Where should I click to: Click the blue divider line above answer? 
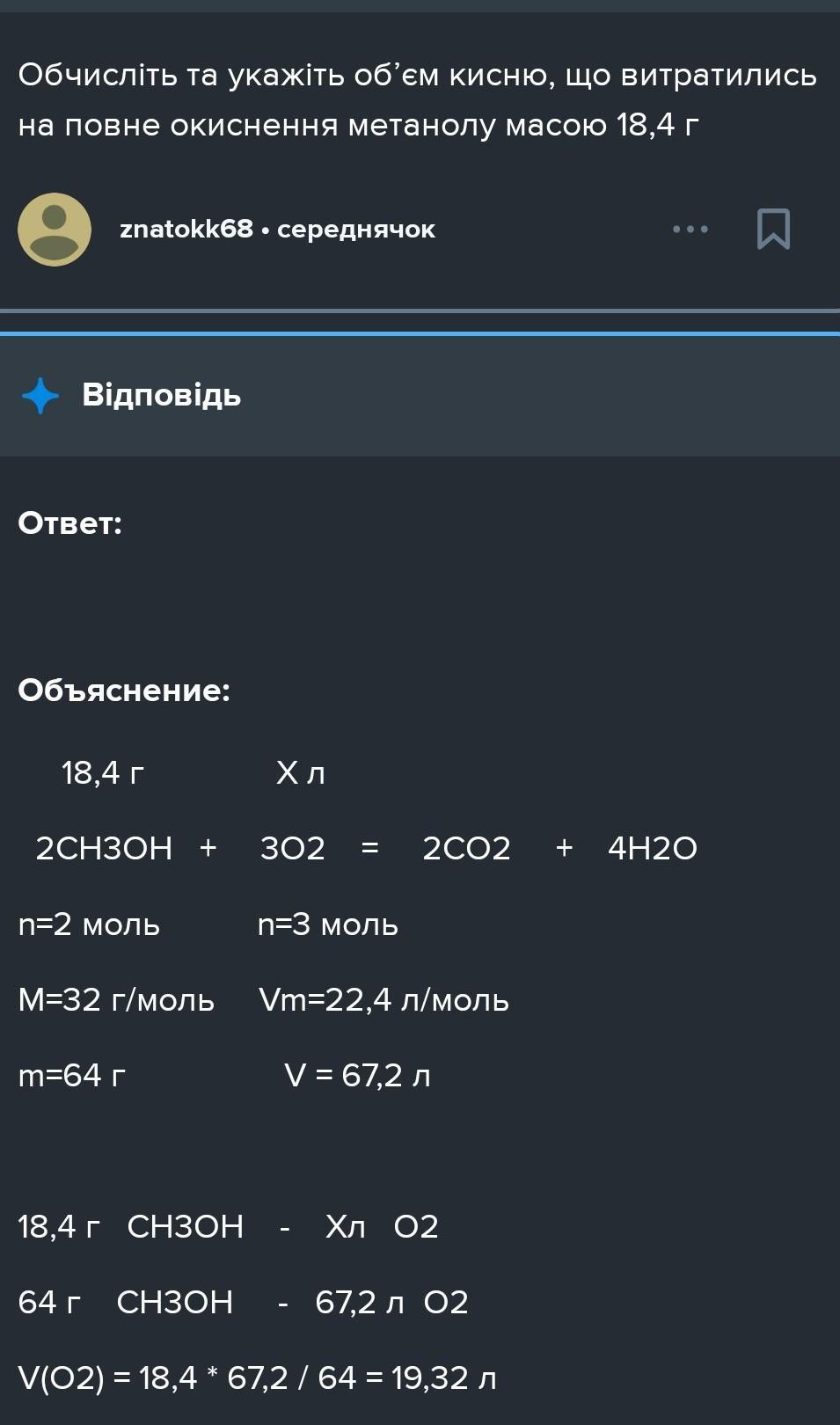point(420,333)
